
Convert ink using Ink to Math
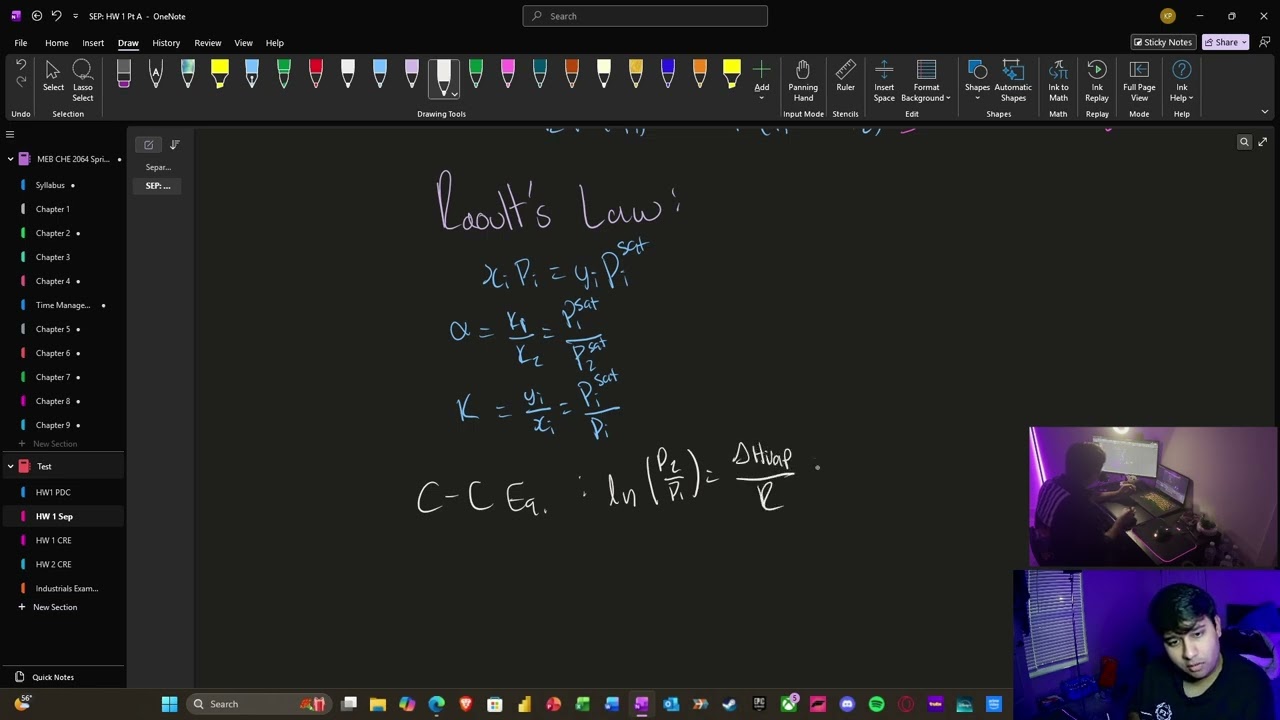pos(1058,81)
